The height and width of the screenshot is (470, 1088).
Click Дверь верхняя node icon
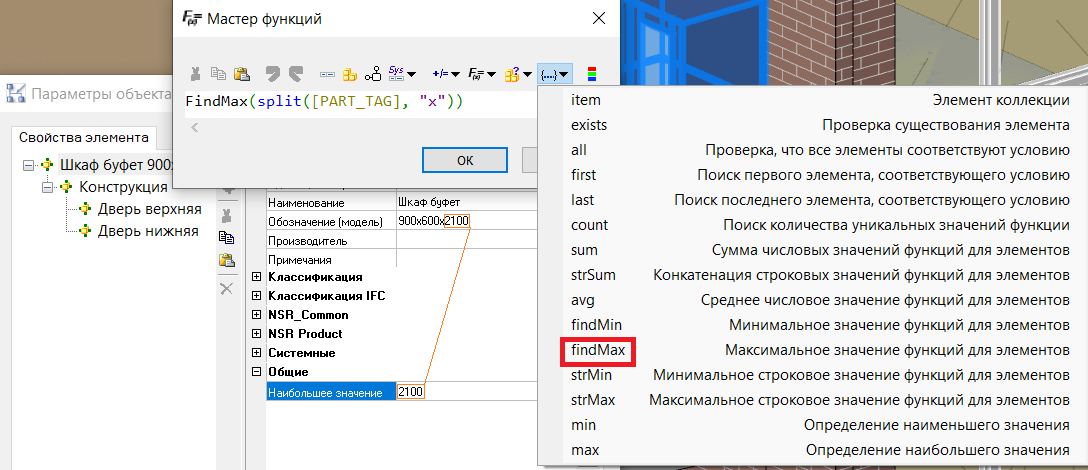coord(85,209)
